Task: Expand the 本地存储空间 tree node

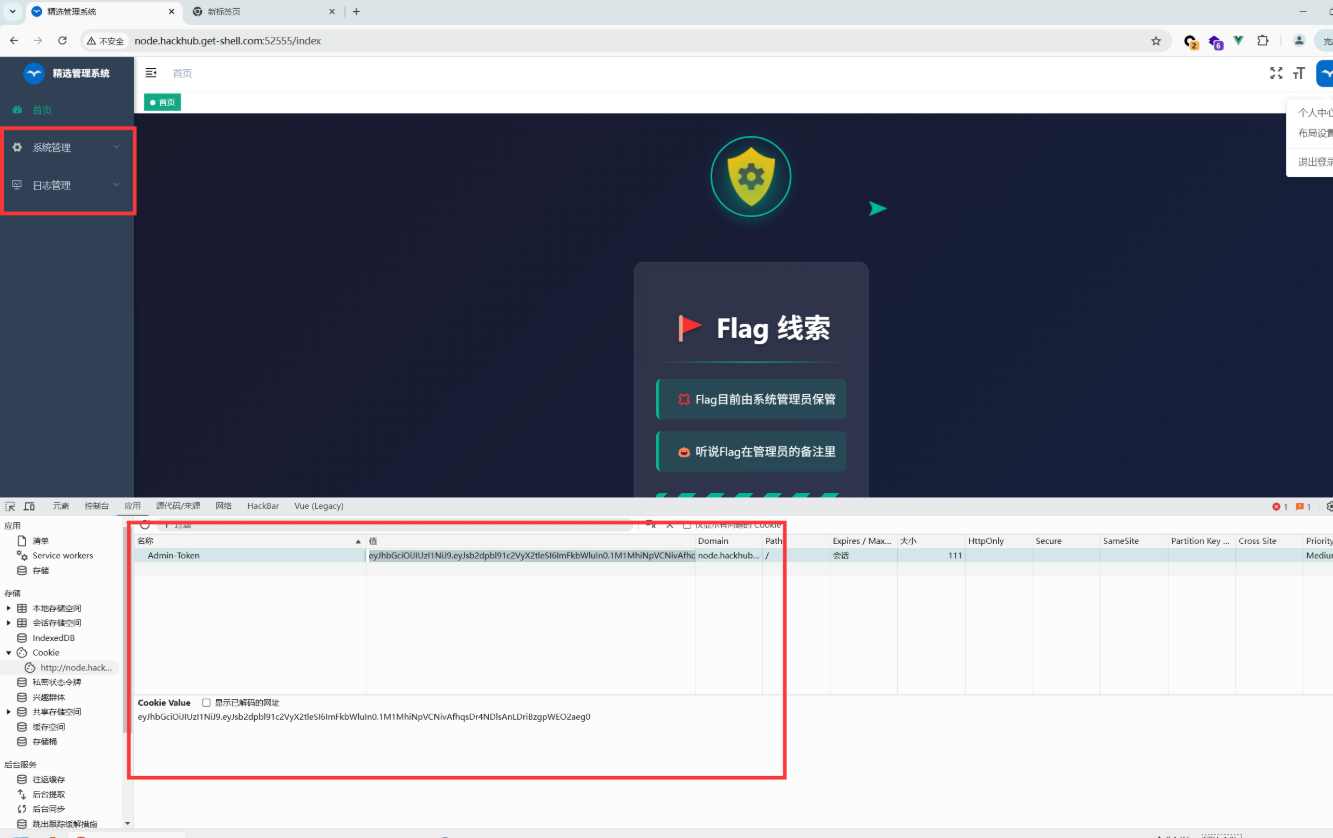Action: click(x=9, y=608)
